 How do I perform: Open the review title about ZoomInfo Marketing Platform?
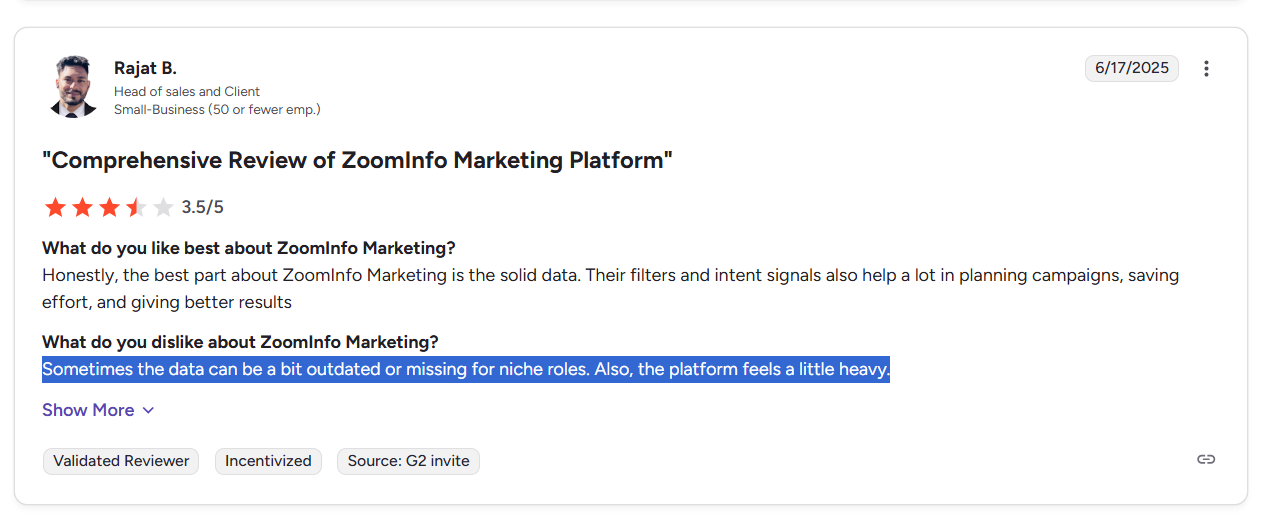tap(357, 160)
